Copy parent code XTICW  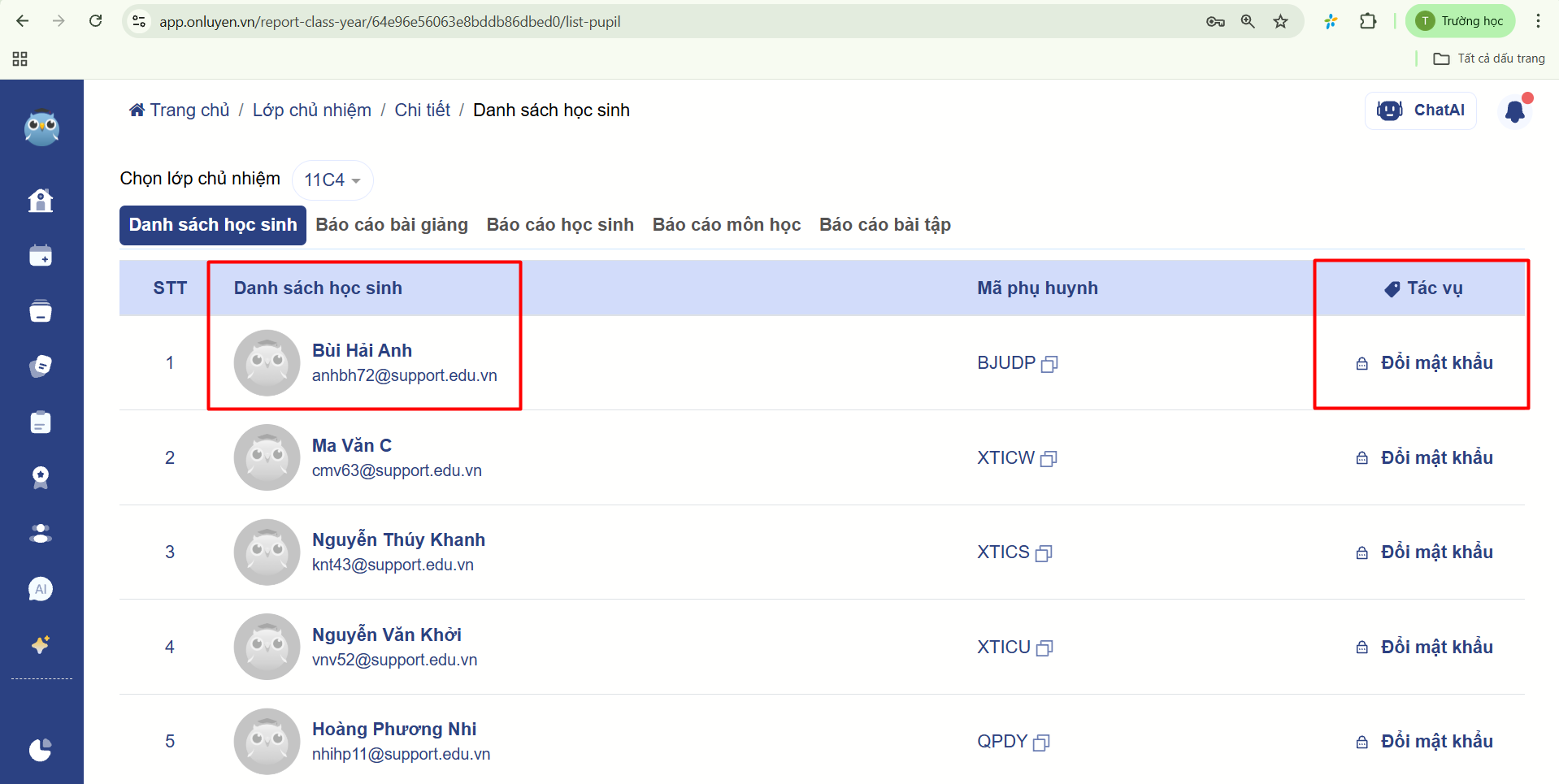(1049, 459)
